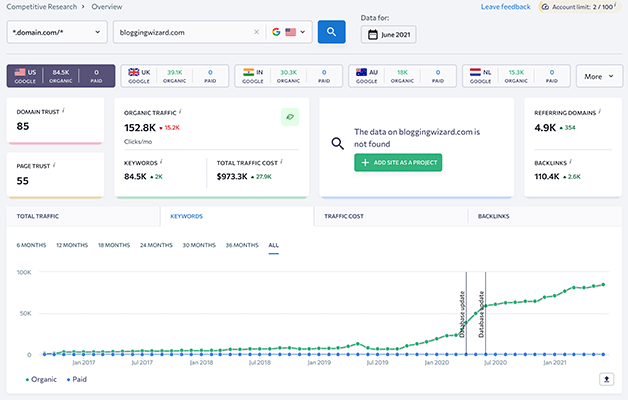The height and width of the screenshot is (400, 628).
Task: Click the blue search magnifier button
Action: pyautogui.click(x=331, y=32)
